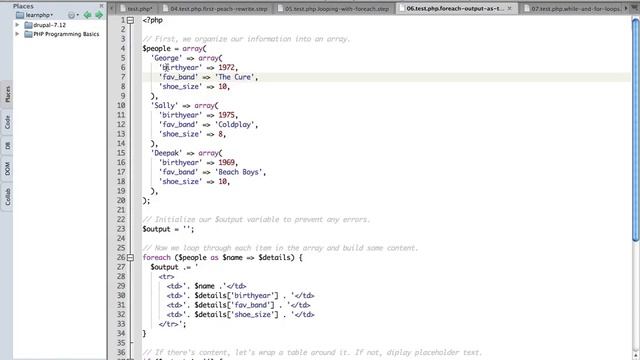The height and width of the screenshot is (360, 640).
Task: Click the vertical editor scrollbar thumb
Action: coord(635,130)
